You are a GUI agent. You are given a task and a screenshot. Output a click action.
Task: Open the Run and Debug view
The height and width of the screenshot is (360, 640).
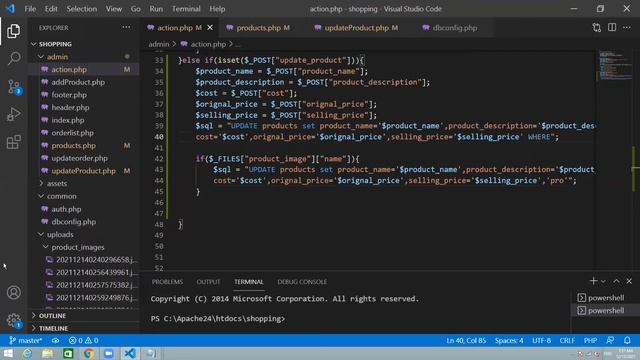[x=13, y=115]
